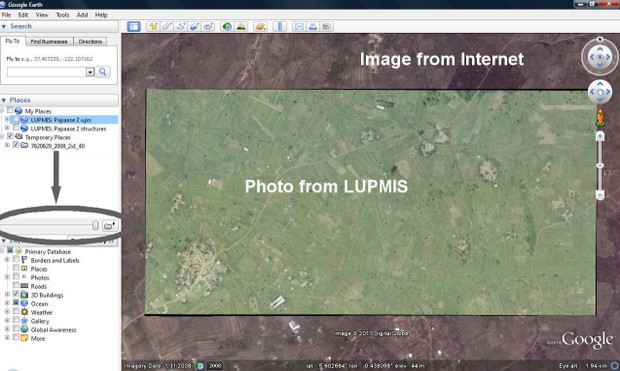Click the Add Image Overlay icon
Image resolution: width=620 pixels, height=371 pixels.
[x=194, y=26]
